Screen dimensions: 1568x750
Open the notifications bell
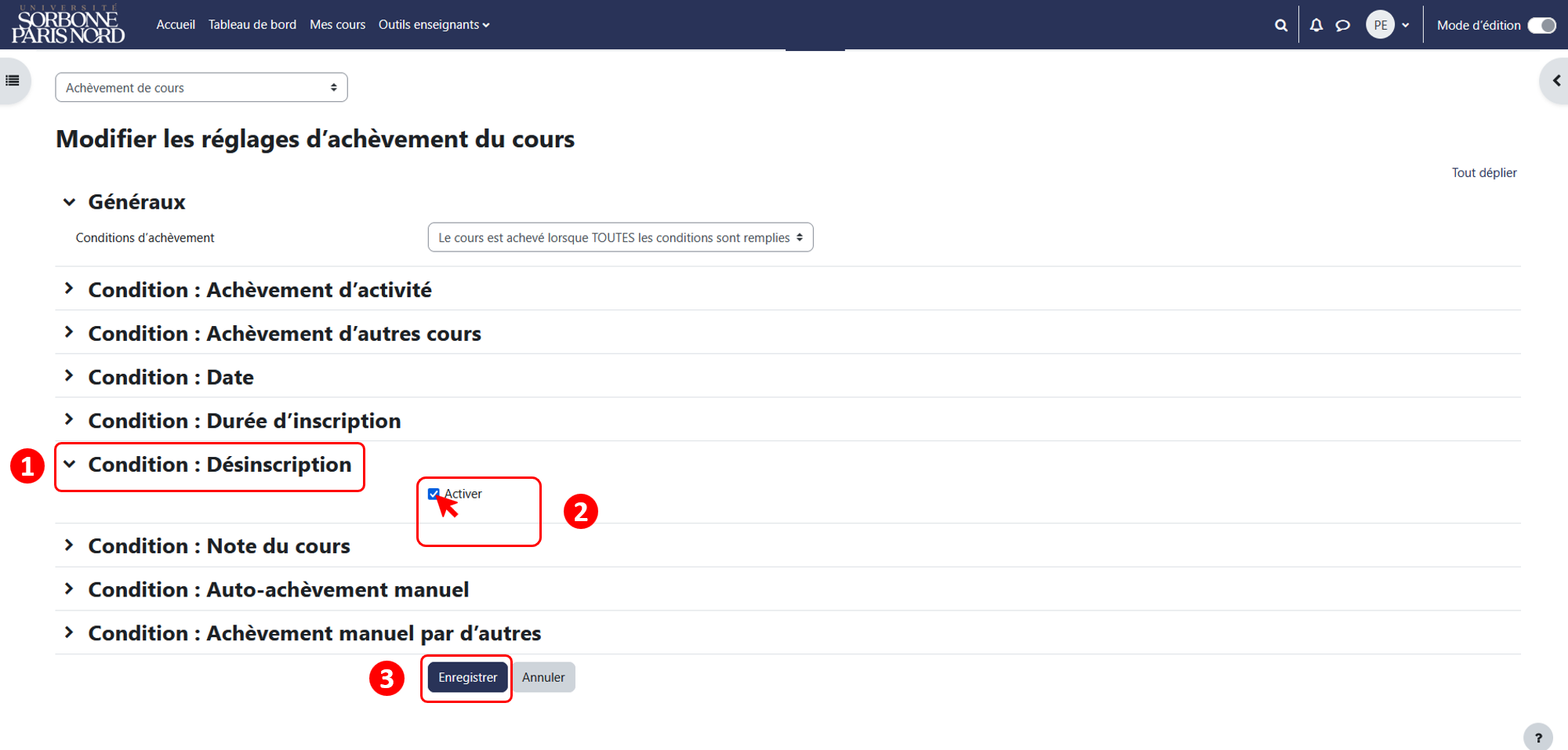(x=1316, y=25)
